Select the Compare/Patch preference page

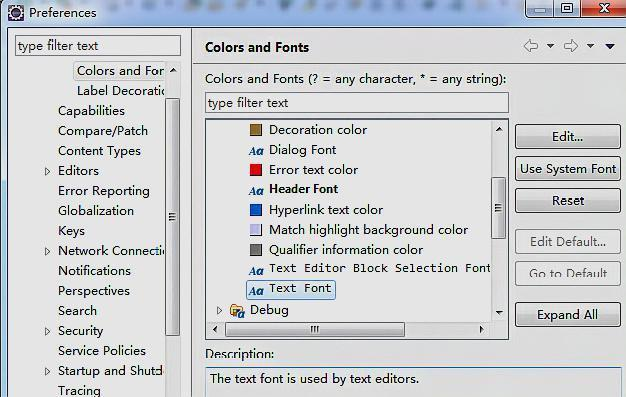[103, 131]
